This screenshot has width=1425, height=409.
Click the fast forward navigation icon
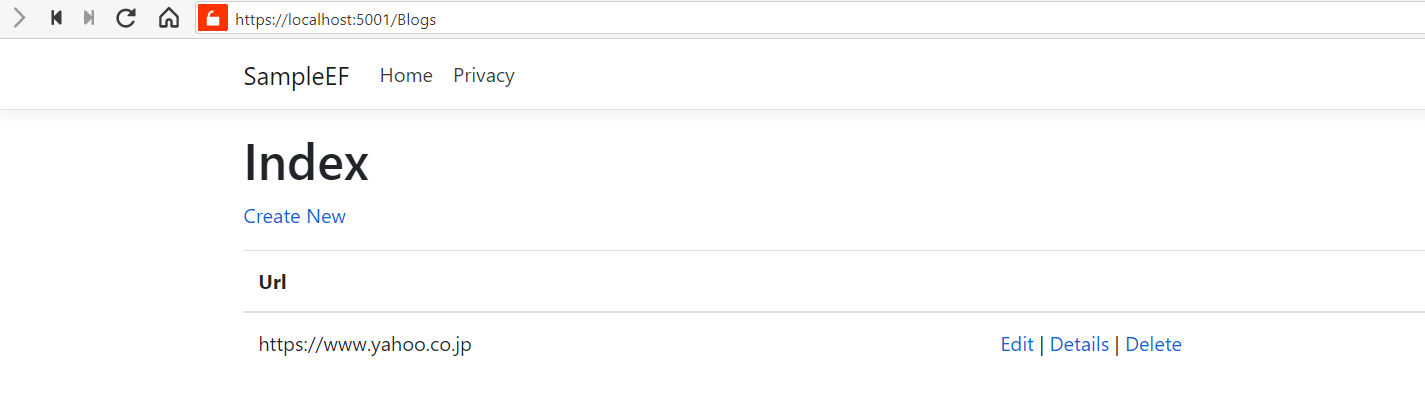tap(89, 18)
